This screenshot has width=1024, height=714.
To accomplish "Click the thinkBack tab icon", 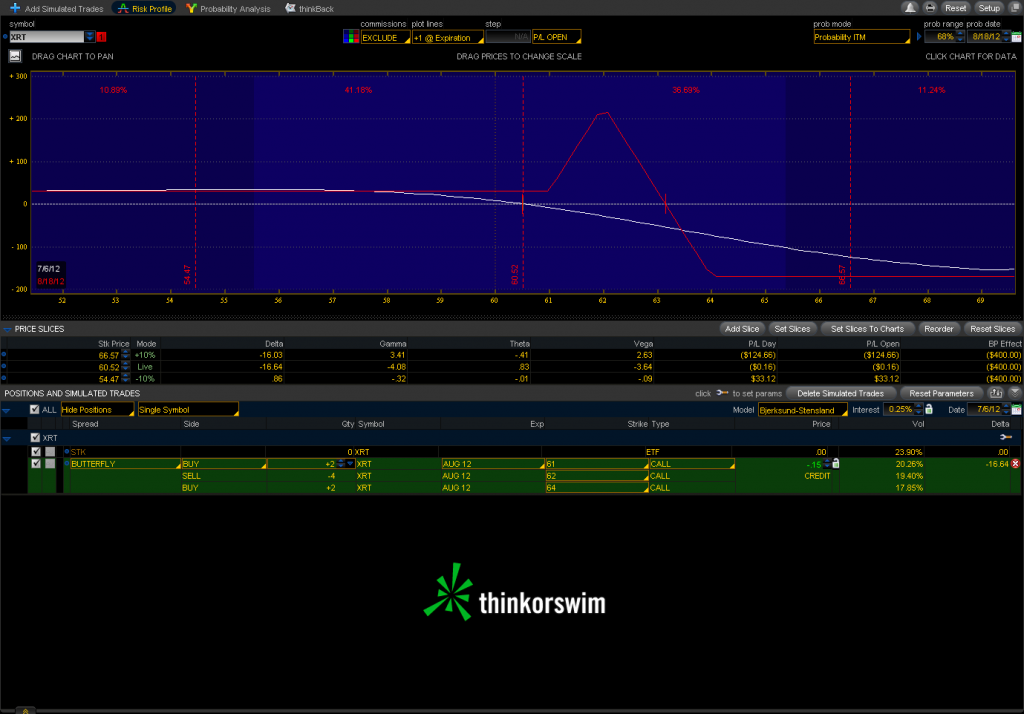I will pyautogui.click(x=290, y=8).
